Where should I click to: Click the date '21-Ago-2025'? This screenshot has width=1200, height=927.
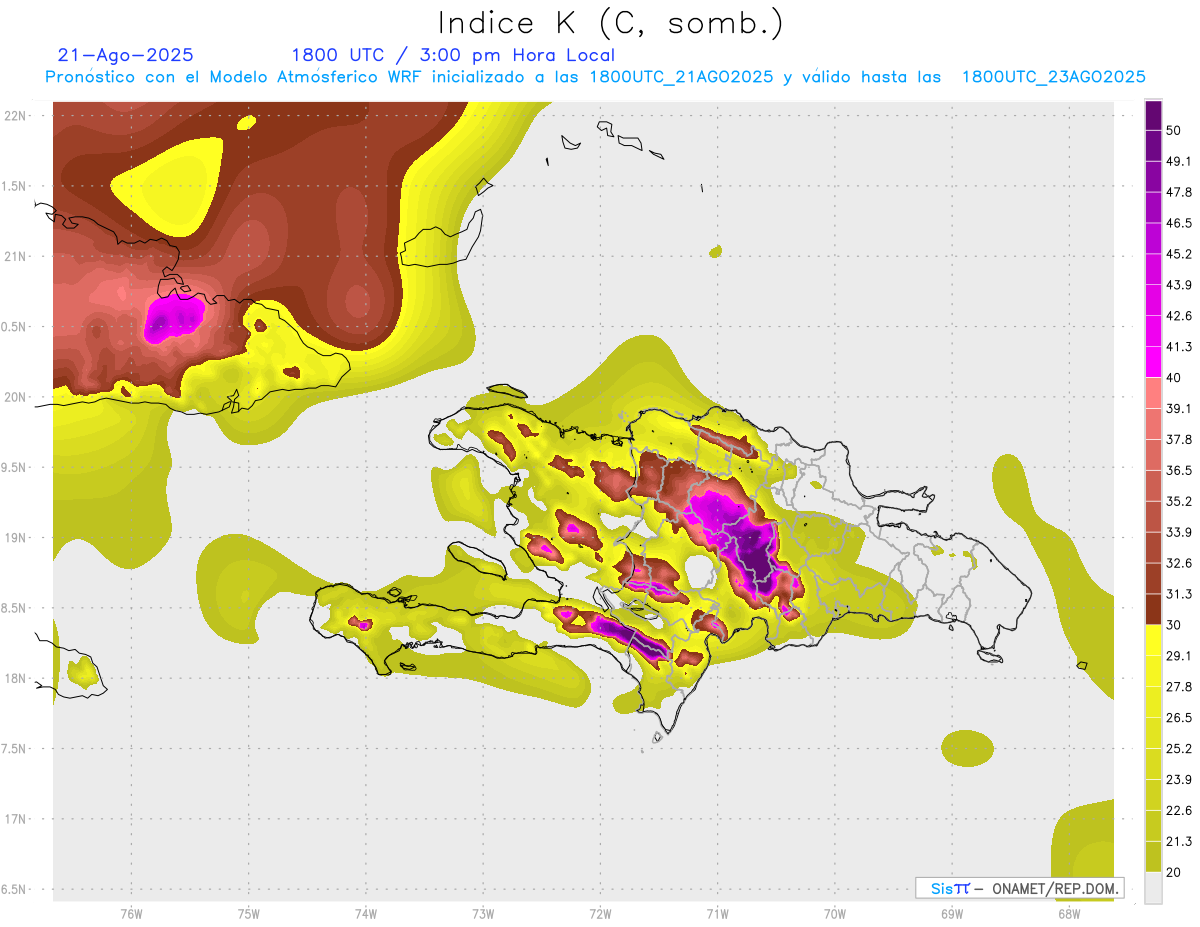click(126, 55)
